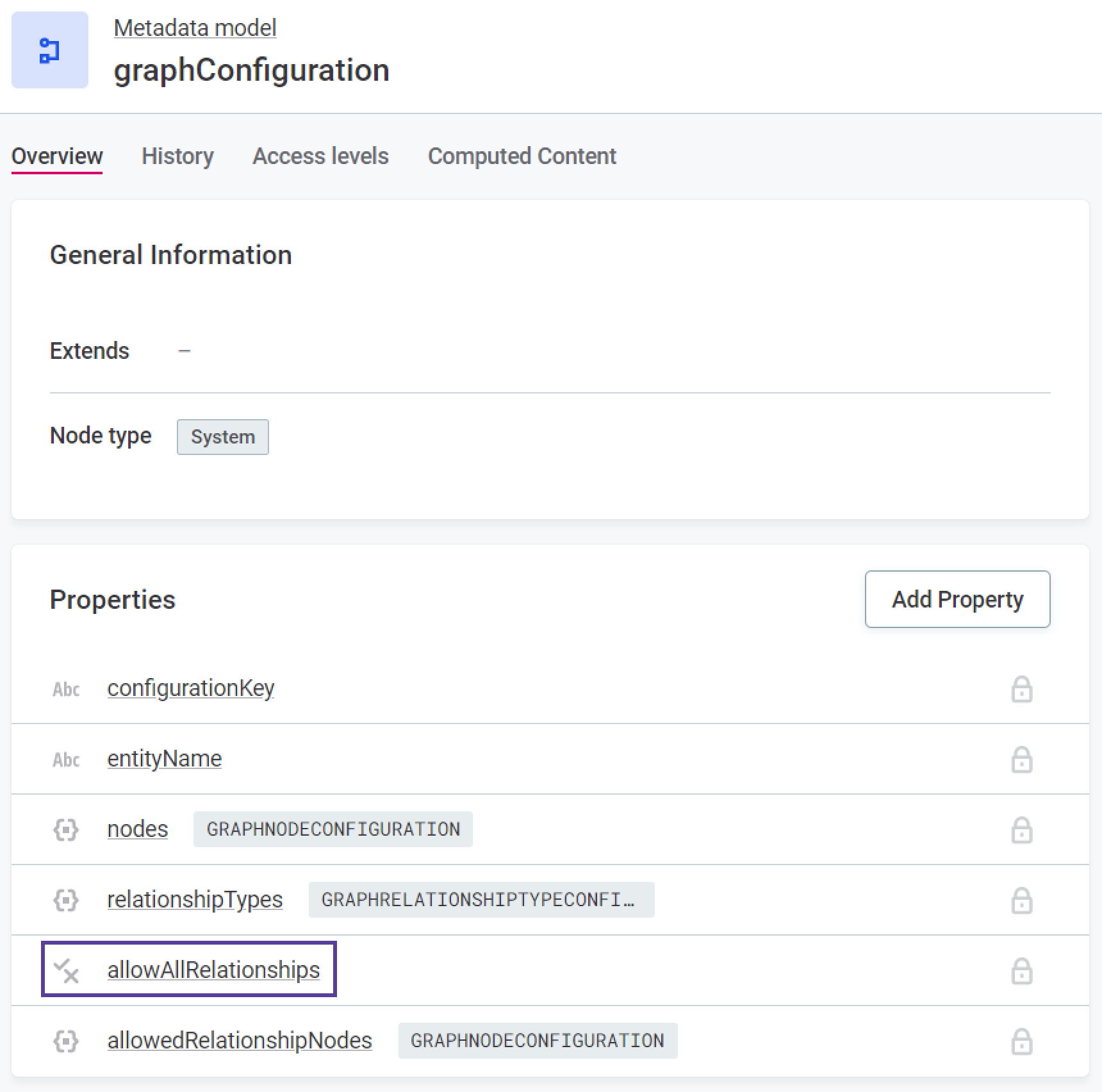This screenshot has width=1102, height=1092.
Task: Click the lock icon for allowAllRelationships
Action: coord(1021,971)
